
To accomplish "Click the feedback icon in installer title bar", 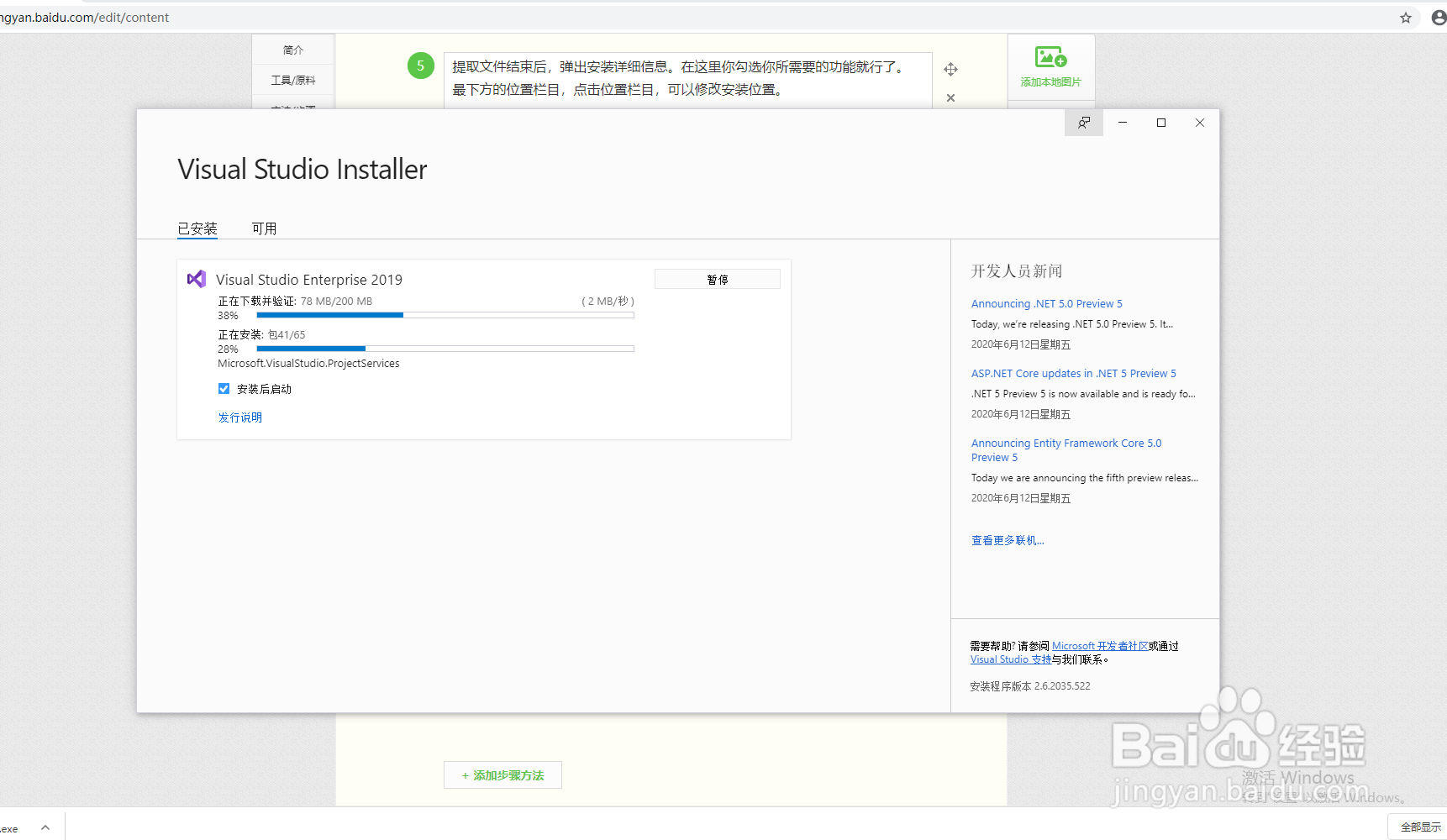I will [x=1084, y=123].
